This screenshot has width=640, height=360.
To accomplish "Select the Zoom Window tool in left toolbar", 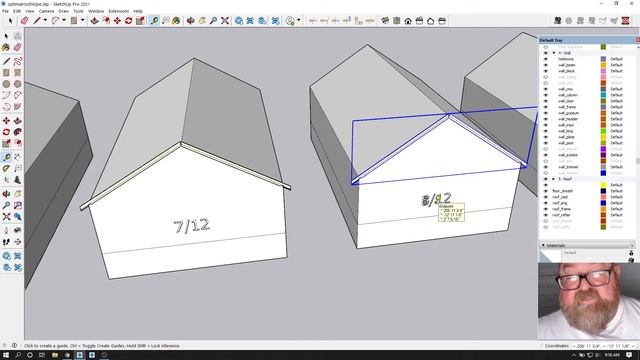I will point(18,205).
